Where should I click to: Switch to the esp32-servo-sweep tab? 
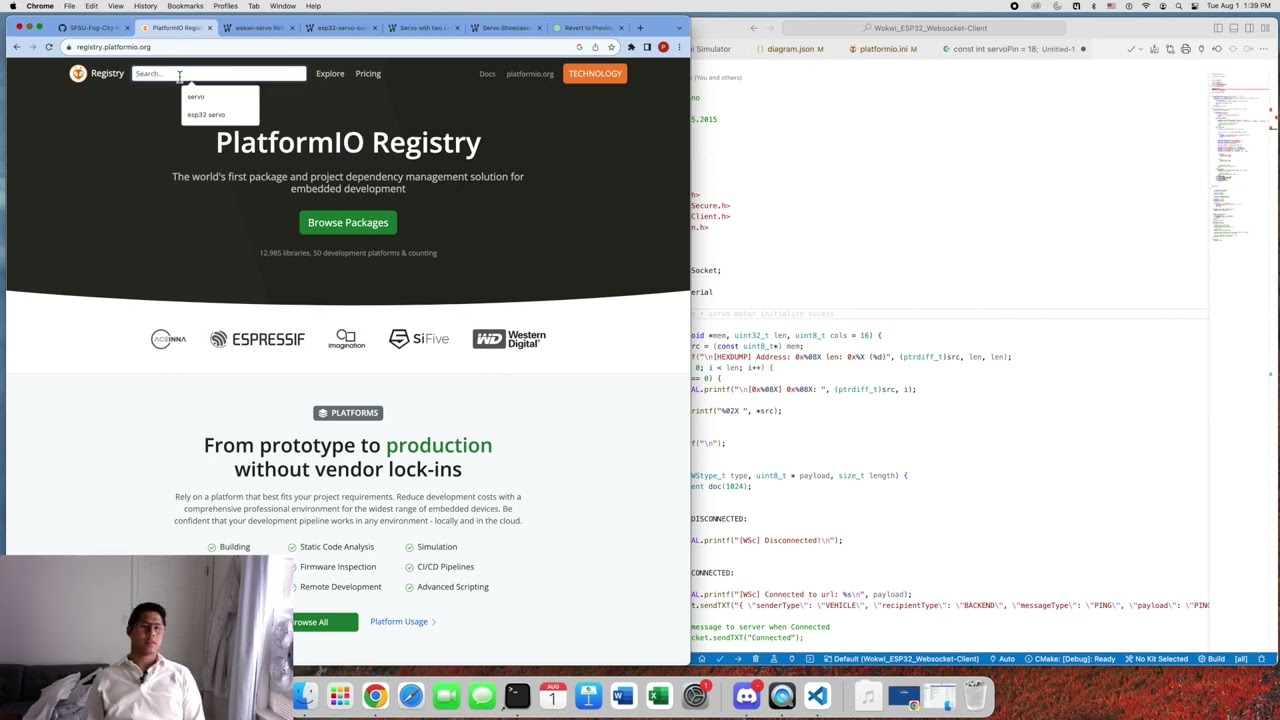point(340,27)
